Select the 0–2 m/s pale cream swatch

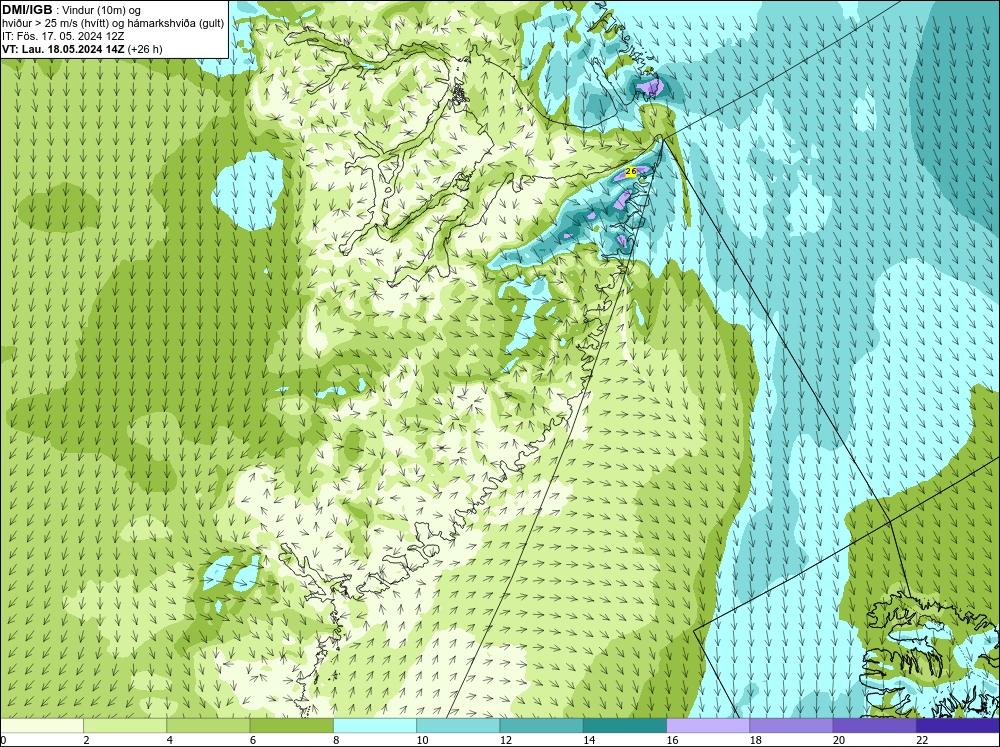pos(41,726)
